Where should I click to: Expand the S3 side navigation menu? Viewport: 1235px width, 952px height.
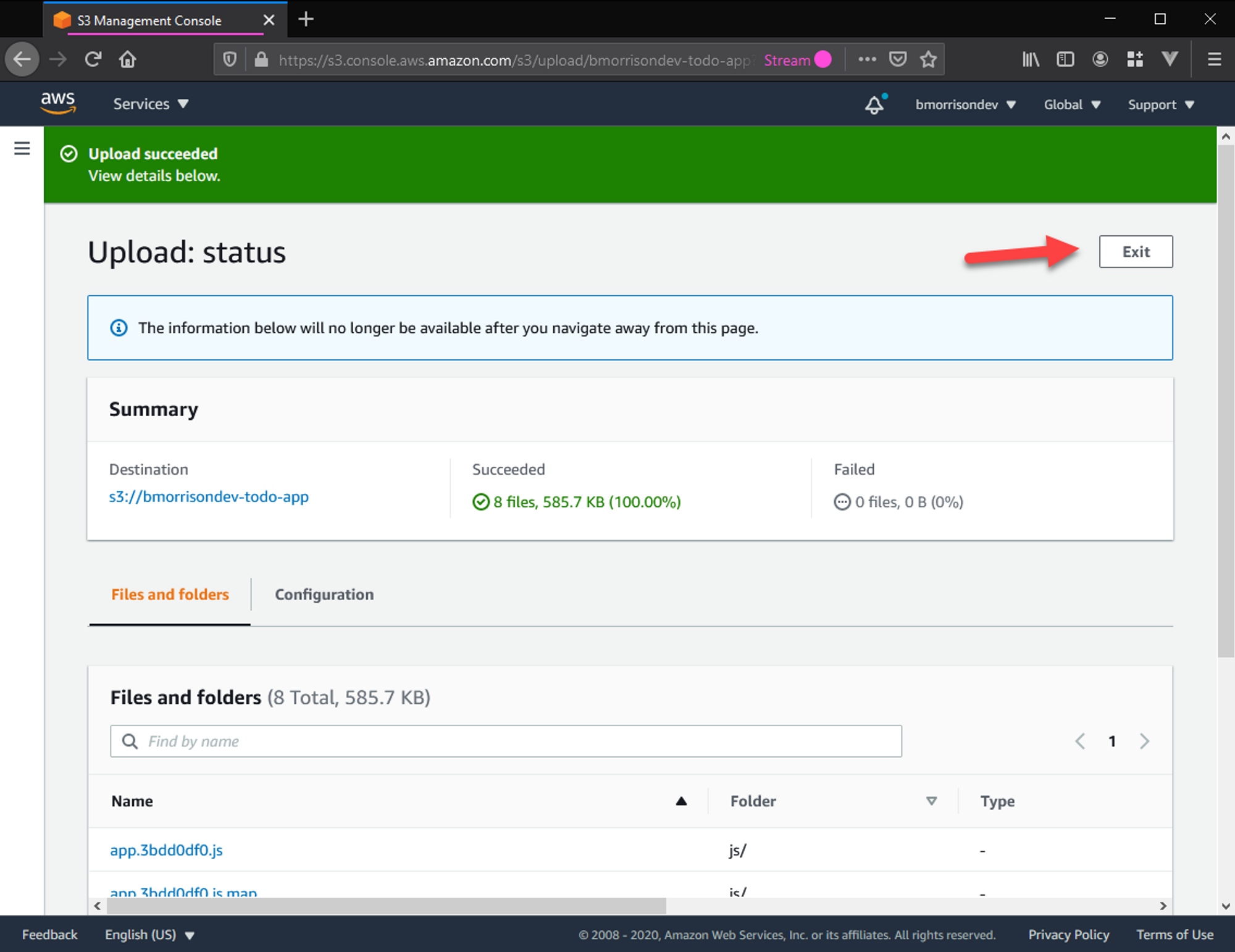(22, 148)
